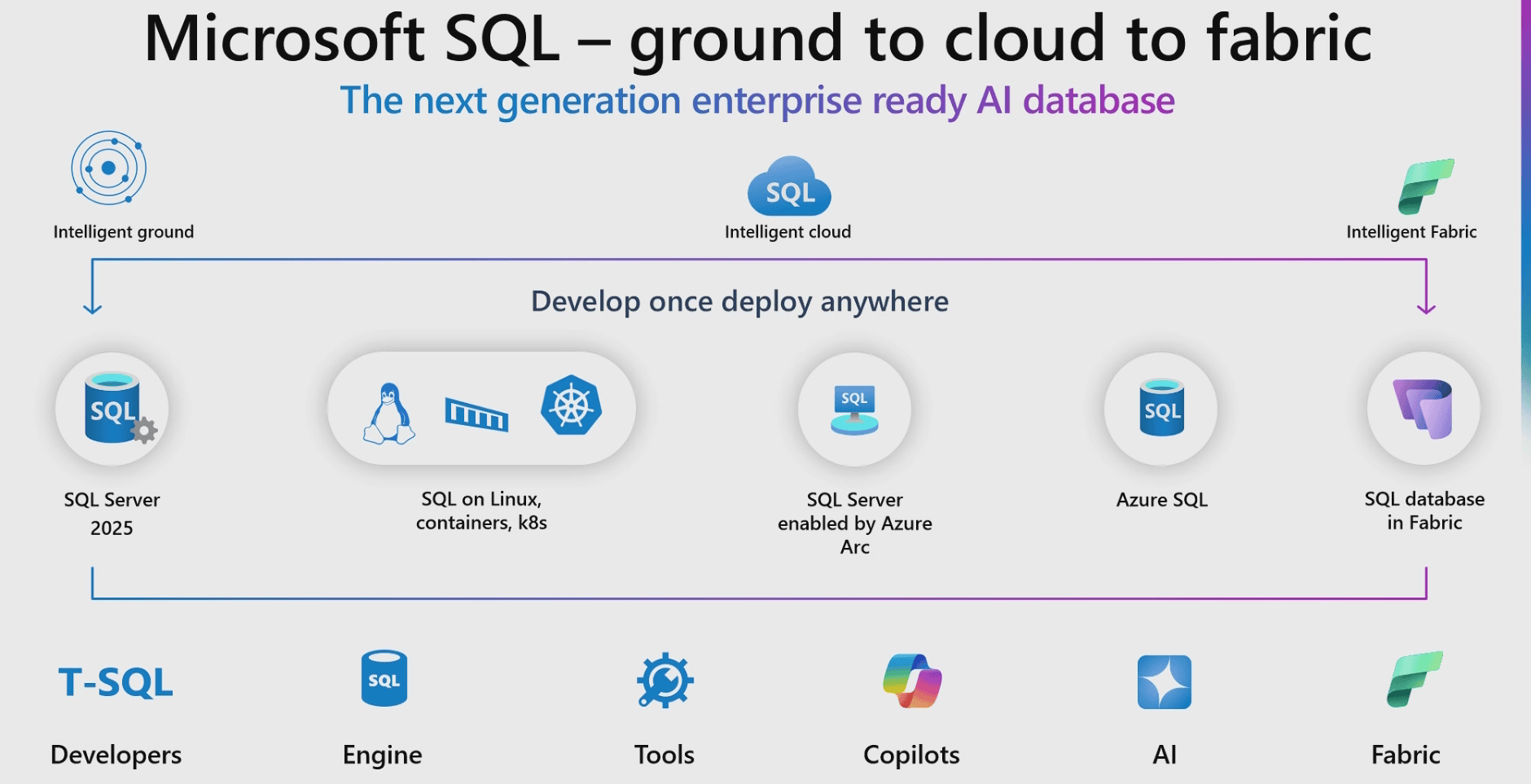The height and width of the screenshot is (784, 1531).
Task: Click the containers icon
Action: point(476,414)
